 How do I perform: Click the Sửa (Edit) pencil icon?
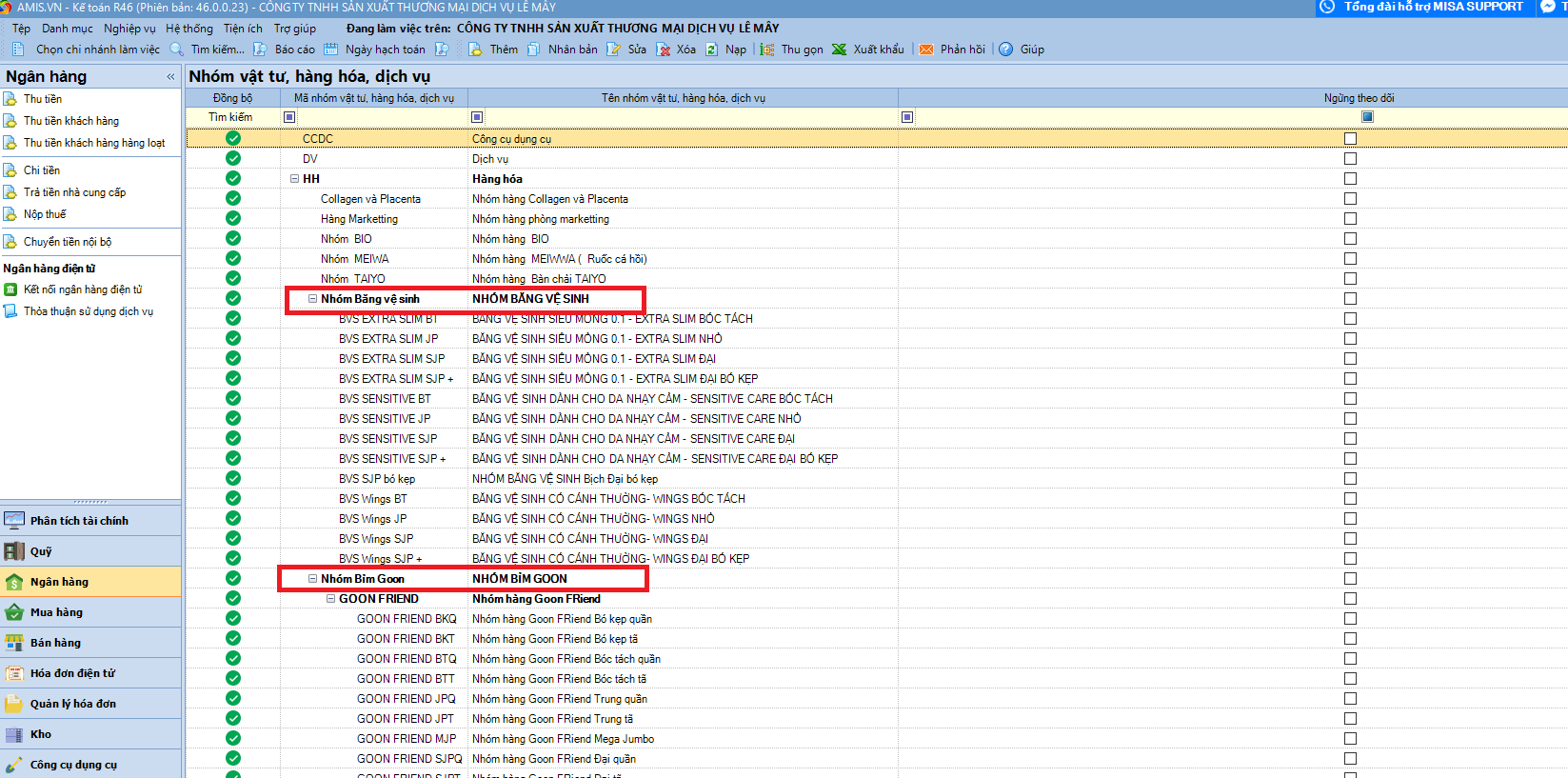[614, 50]
